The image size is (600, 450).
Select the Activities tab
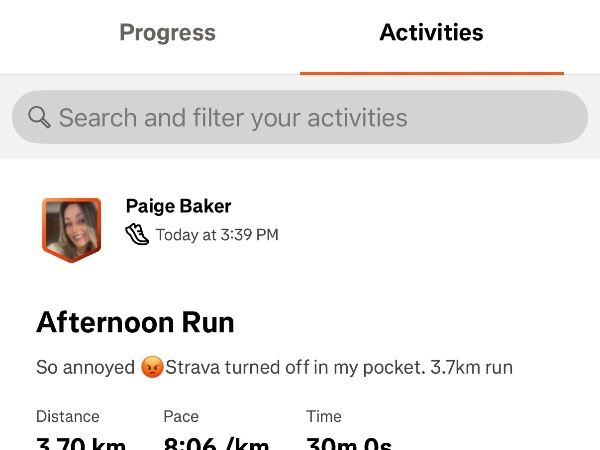431,33
